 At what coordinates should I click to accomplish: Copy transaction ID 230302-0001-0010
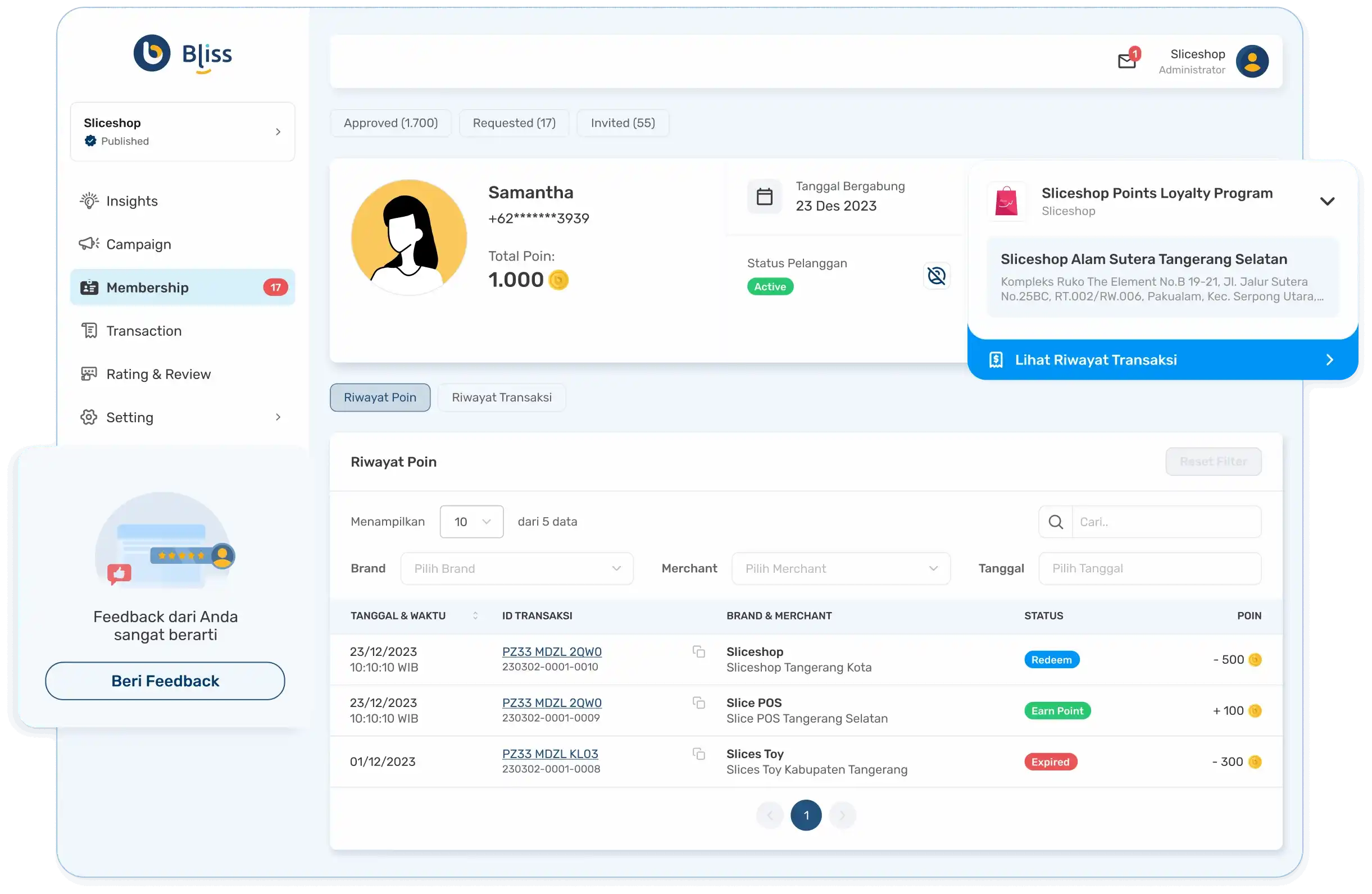(x=699, y=651)
